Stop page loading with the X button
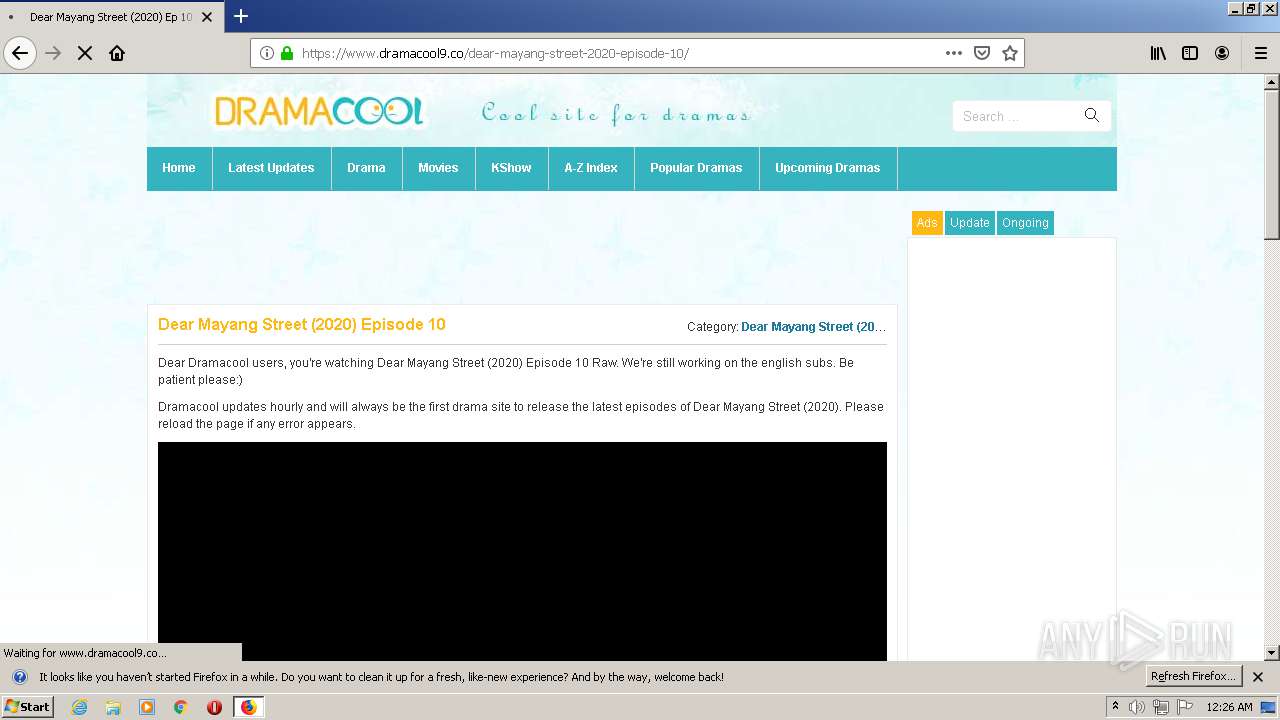 point(85,53)
